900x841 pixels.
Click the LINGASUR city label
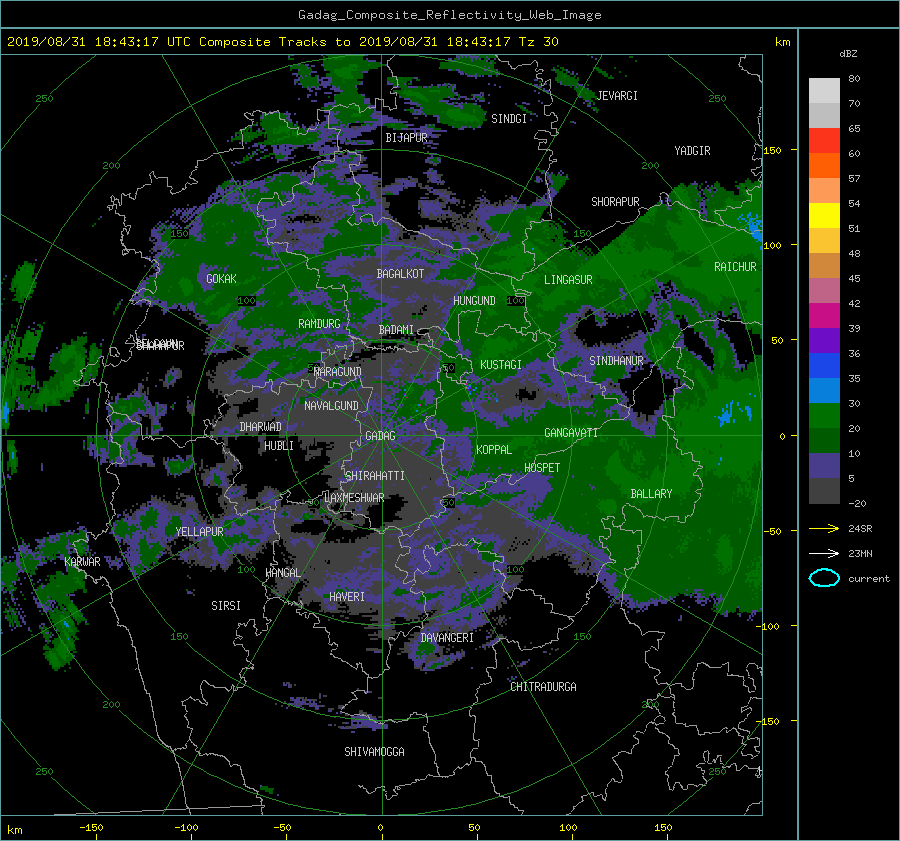568,280
